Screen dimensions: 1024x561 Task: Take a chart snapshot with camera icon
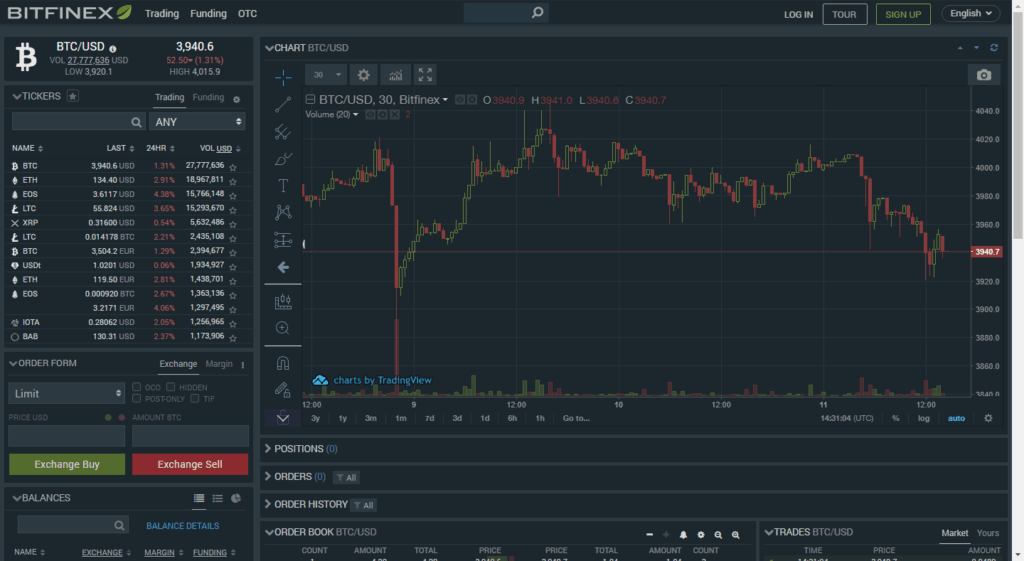(984, 75)
